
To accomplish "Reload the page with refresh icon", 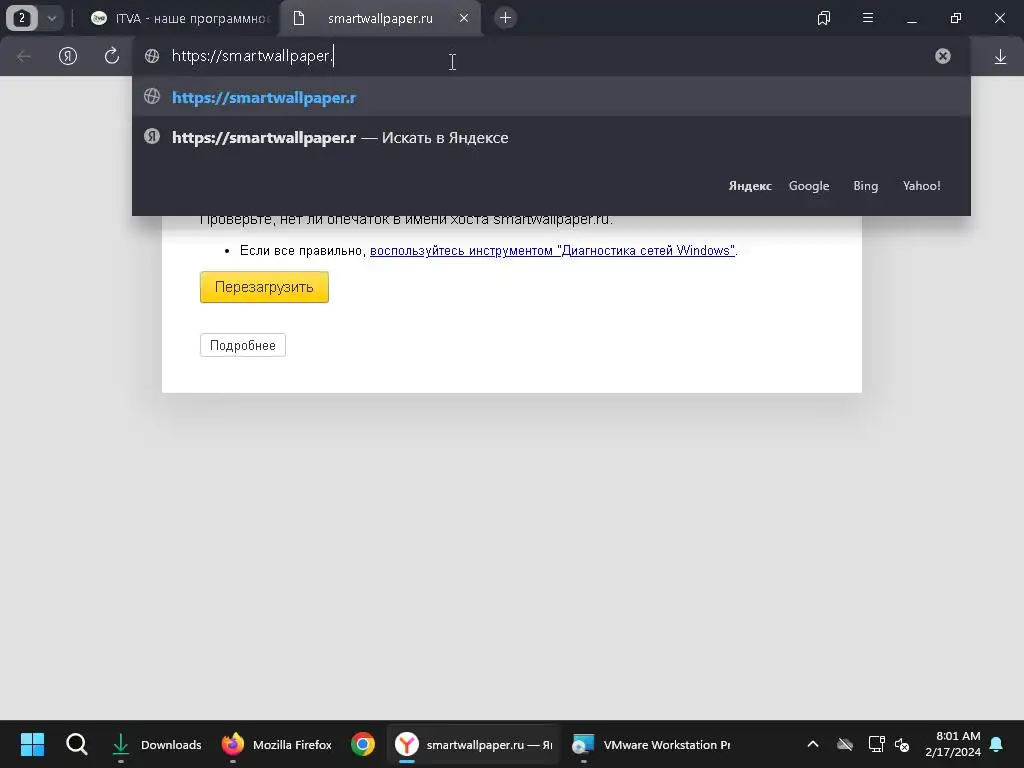I will tap(112, 56).
